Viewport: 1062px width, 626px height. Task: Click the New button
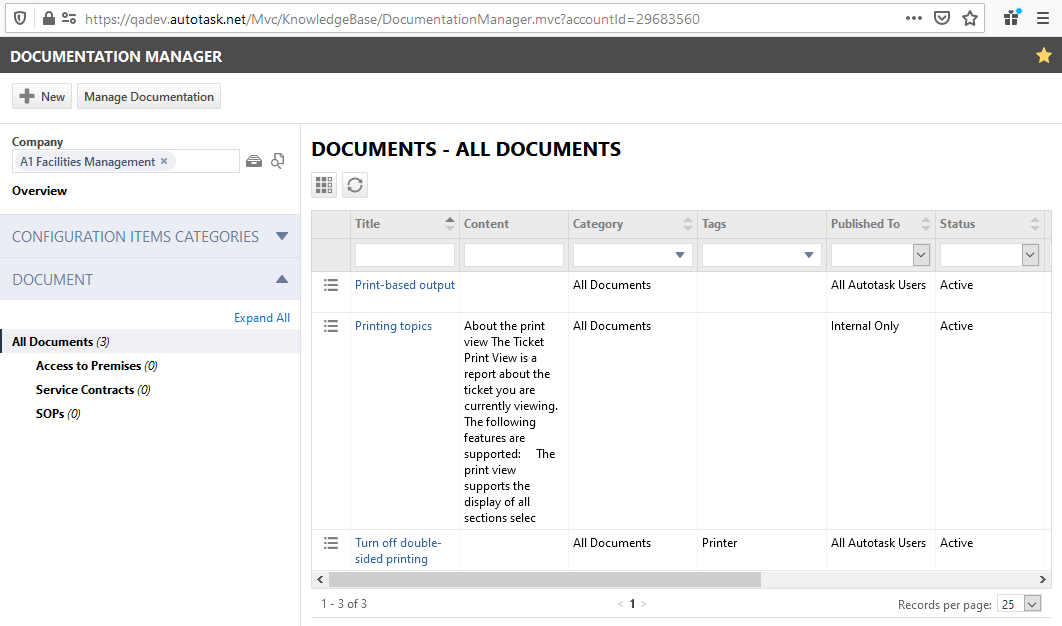[42, 96]
